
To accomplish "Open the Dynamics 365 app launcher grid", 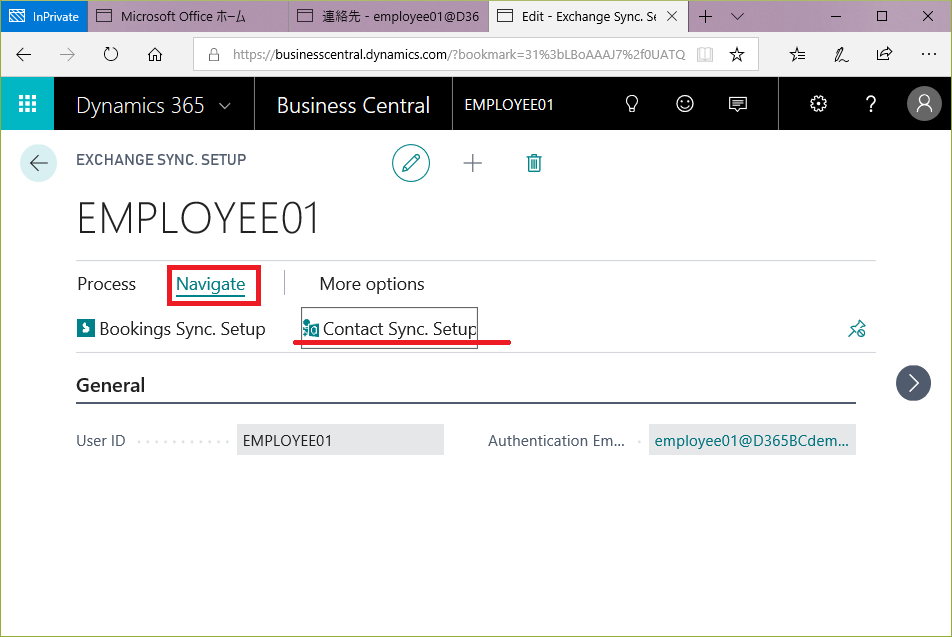I will point(27,104).
